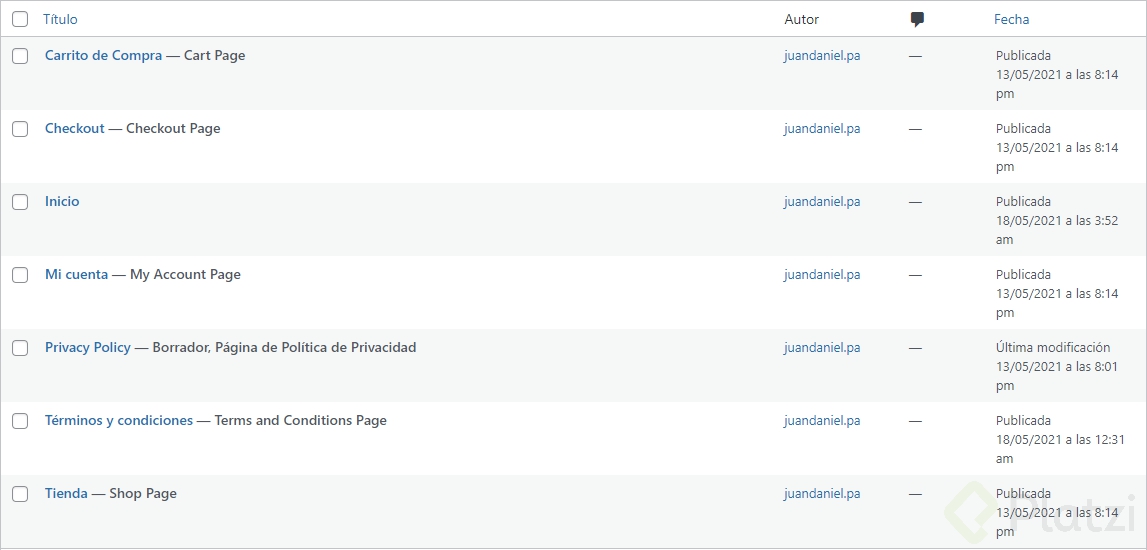Select the Checkout page checkbox
This screenshot has width=1147, height=550.
[x=20, y=129]
